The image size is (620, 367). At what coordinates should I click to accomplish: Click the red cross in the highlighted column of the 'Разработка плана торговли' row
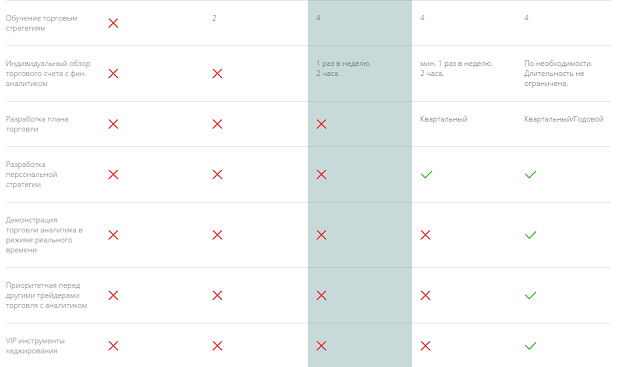321,124
